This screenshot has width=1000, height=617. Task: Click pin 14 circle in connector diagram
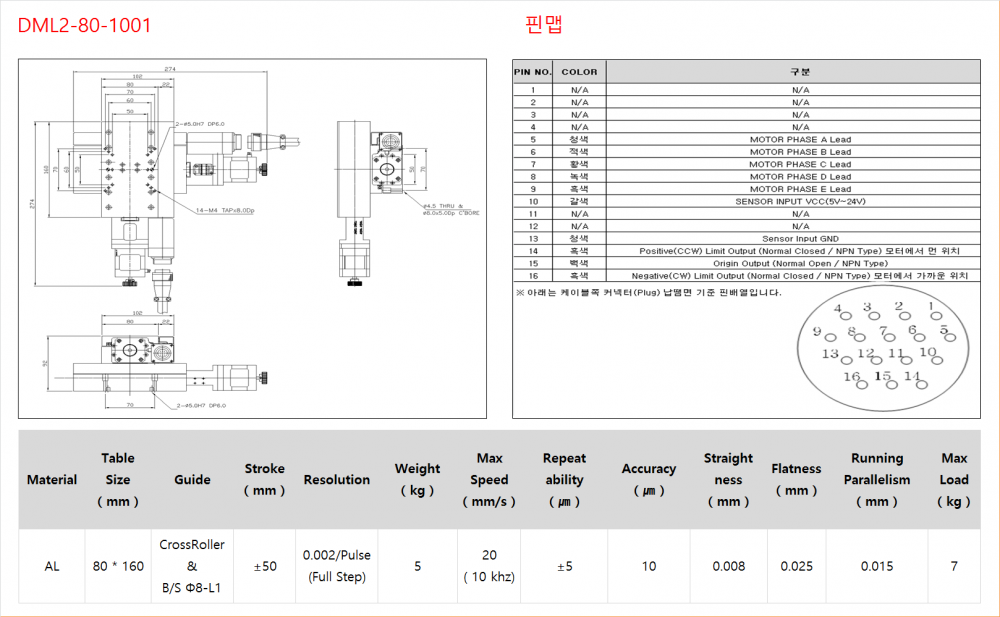[x=920, y=386]
